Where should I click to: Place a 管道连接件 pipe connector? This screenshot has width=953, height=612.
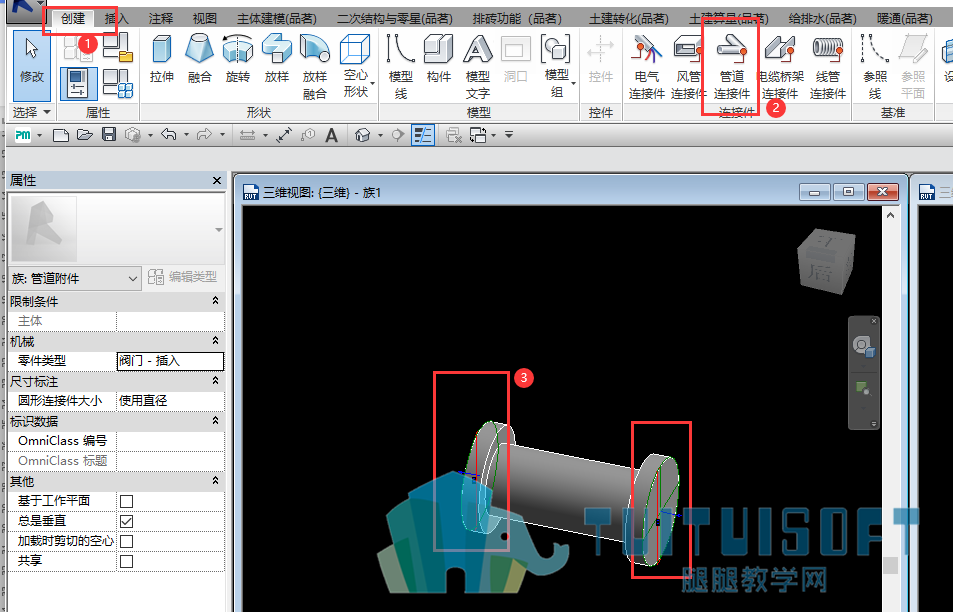(x=731, y=67)
